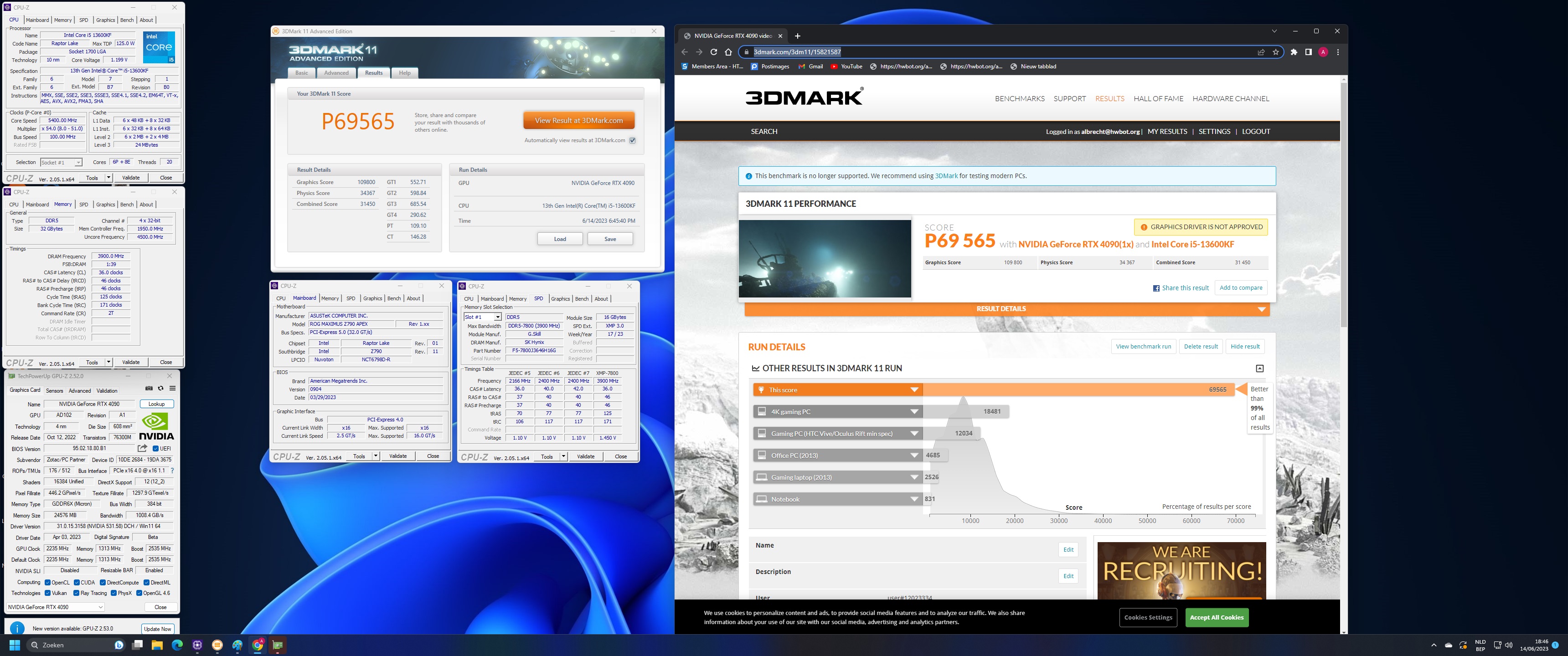Click Save button in 3DMark 11 Run Details
The height and width of the screenshot is (656, 1568).
point(610,239)
